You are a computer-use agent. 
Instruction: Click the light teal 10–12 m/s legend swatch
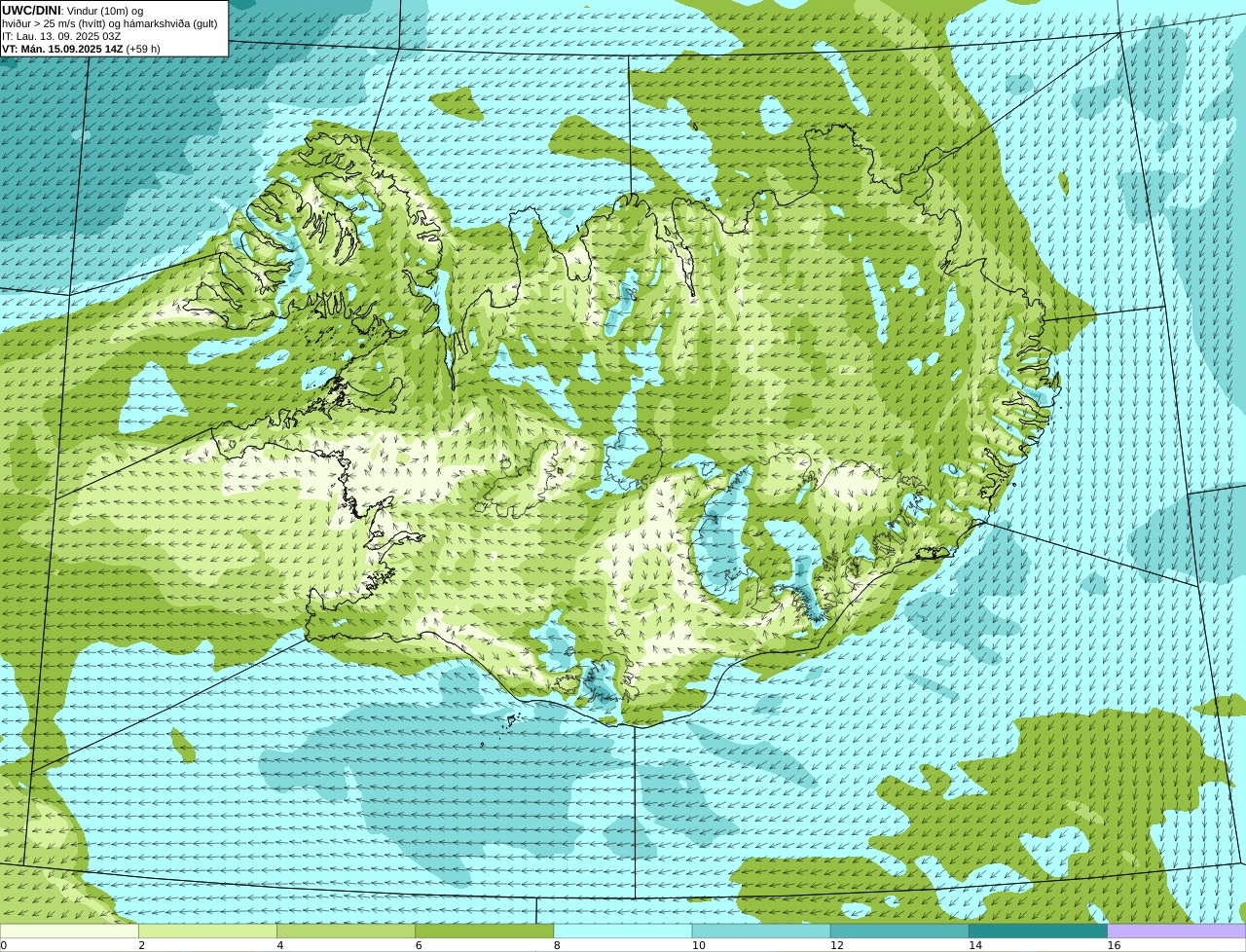(x=761, y=931)
